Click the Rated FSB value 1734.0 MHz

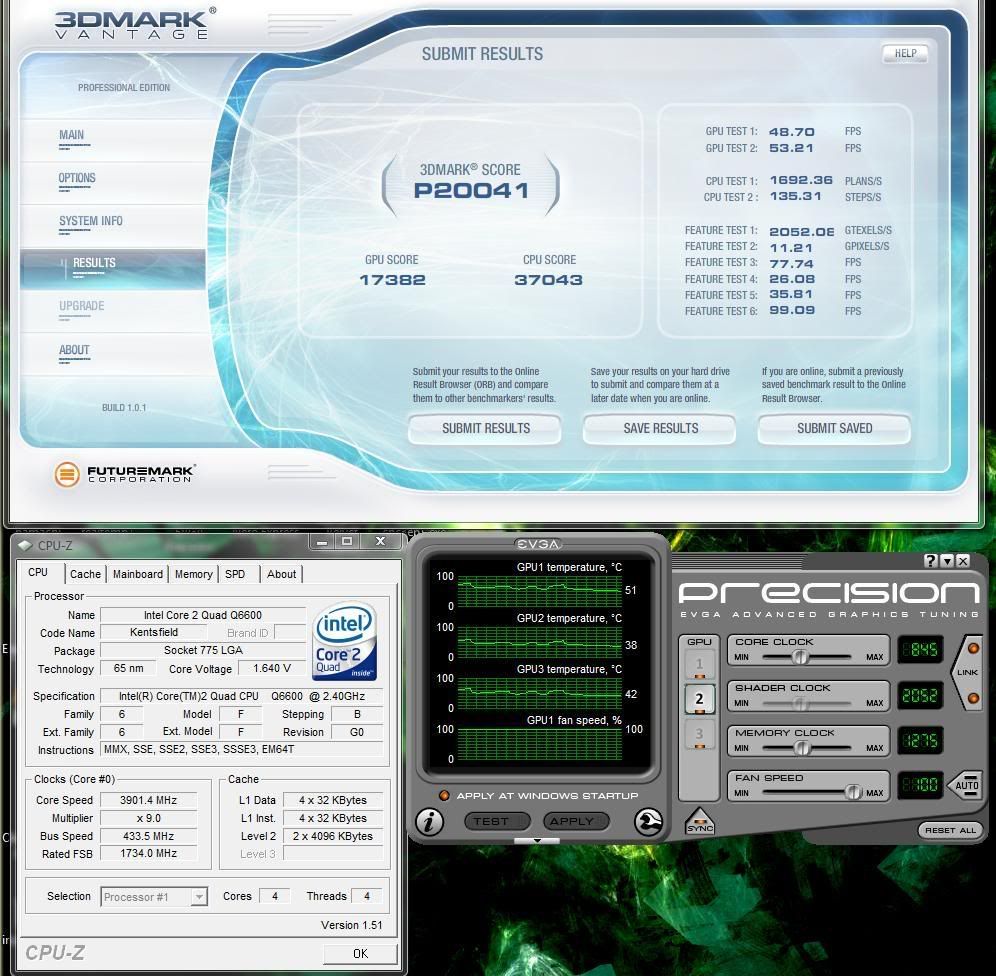click(149, 853)
